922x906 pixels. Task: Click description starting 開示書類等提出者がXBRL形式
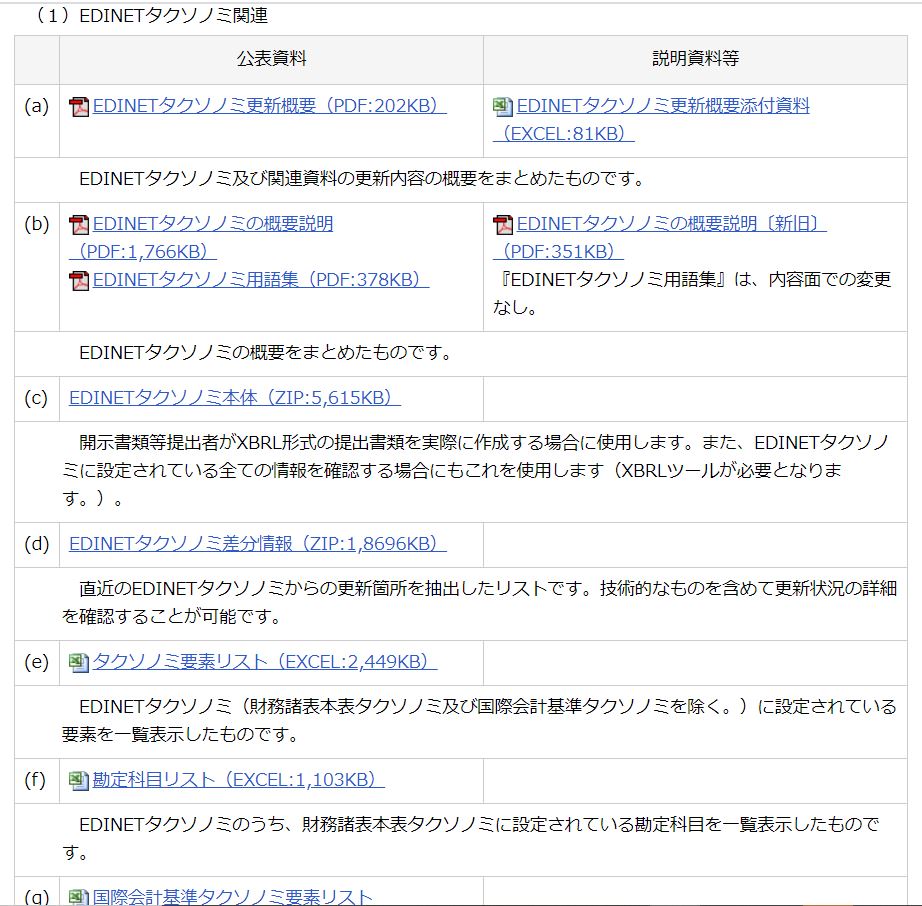[x=475, y=471]
